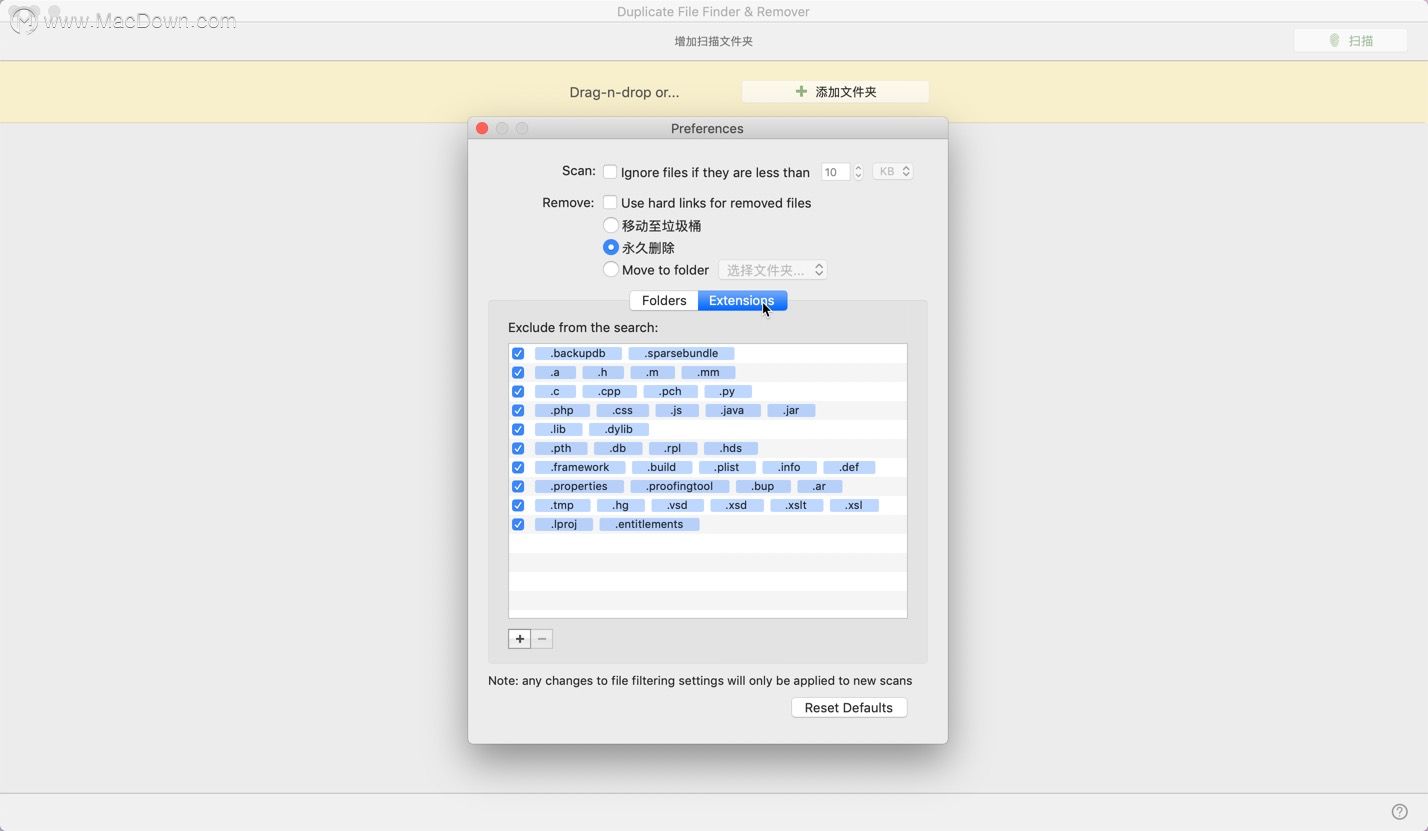This screenshot has height=831, width=1428.
Task: Click the green fingerprint scan icon
Action: pyautogui.click(x=1334, y=41)
